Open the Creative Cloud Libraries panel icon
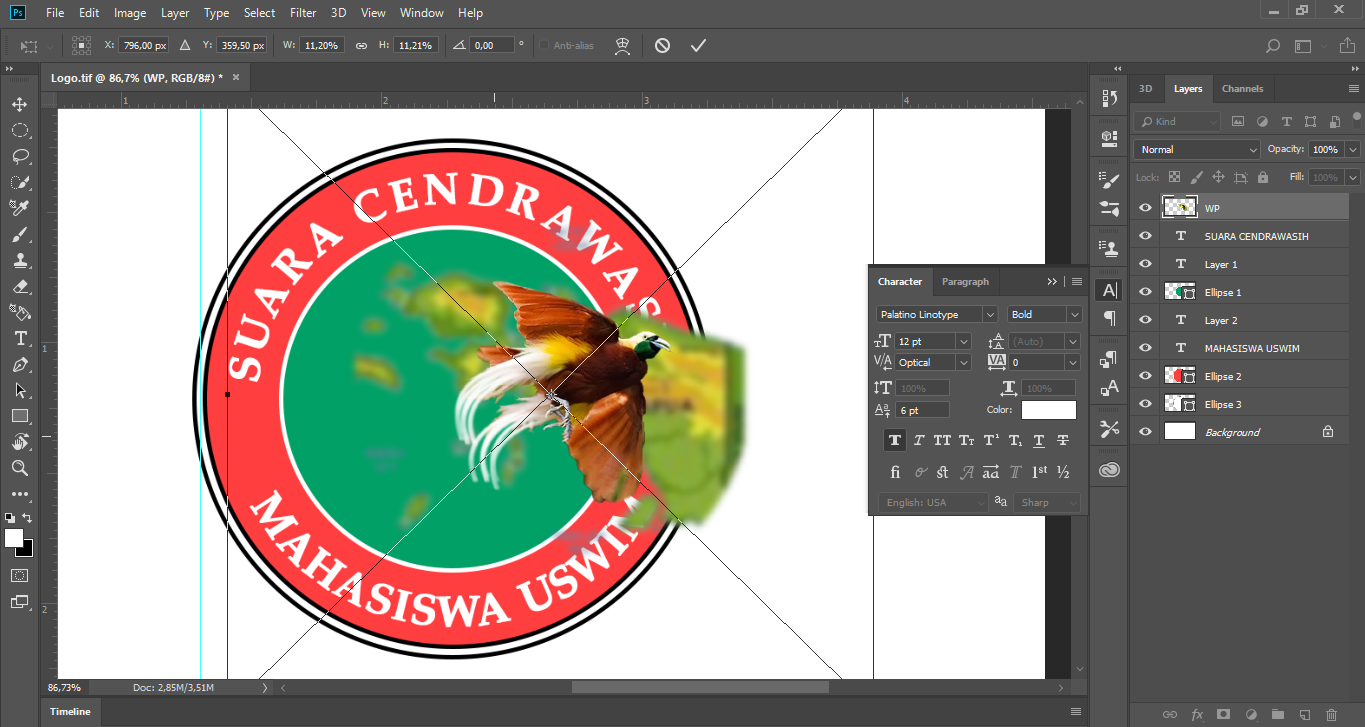Viewport: 1365px width, 727px height. [x=1110, y=470]
